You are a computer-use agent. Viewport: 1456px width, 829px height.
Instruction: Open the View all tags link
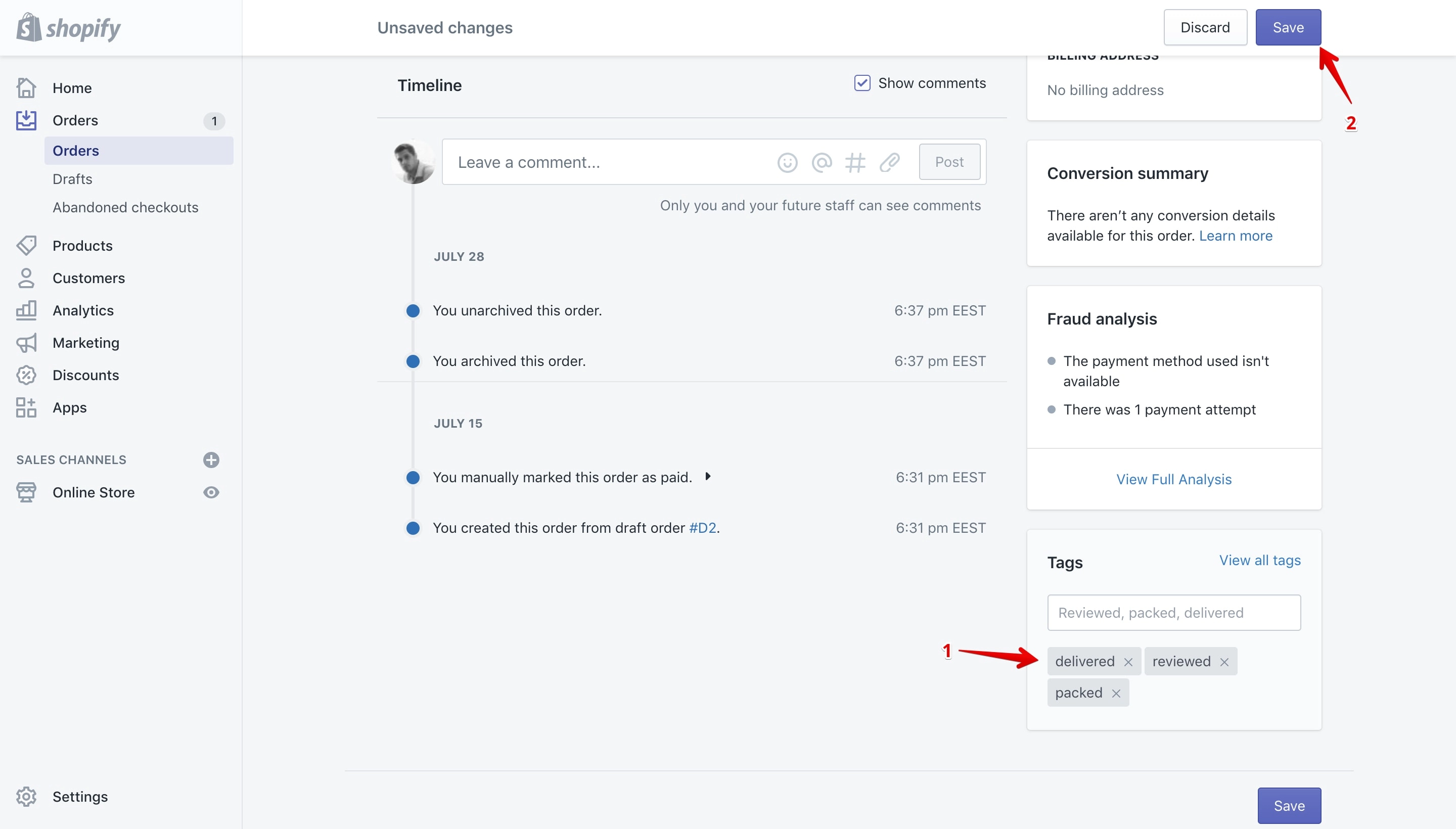coord(1259,560)
